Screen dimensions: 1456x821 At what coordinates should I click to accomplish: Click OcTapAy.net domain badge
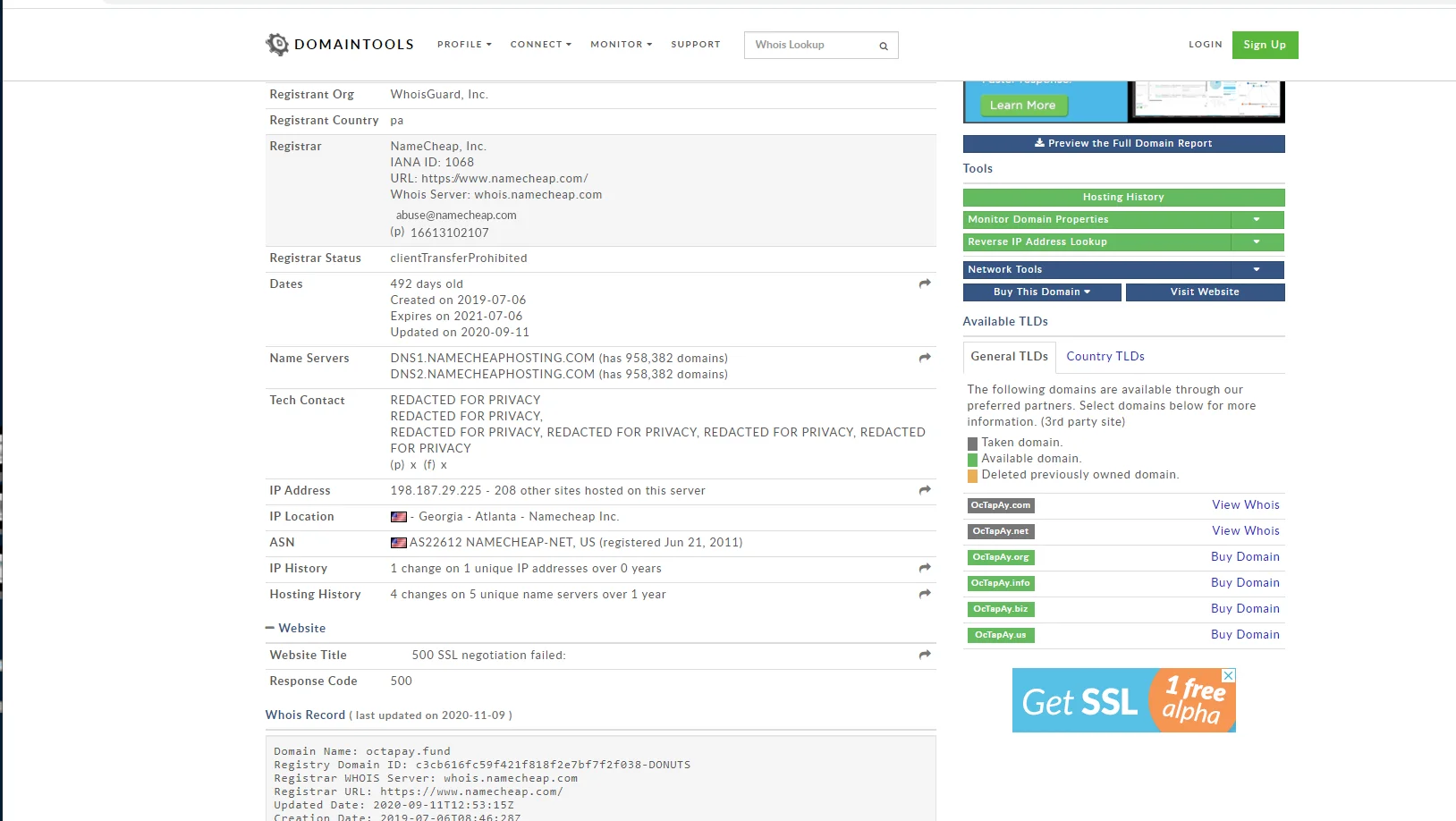[1001, 531]
